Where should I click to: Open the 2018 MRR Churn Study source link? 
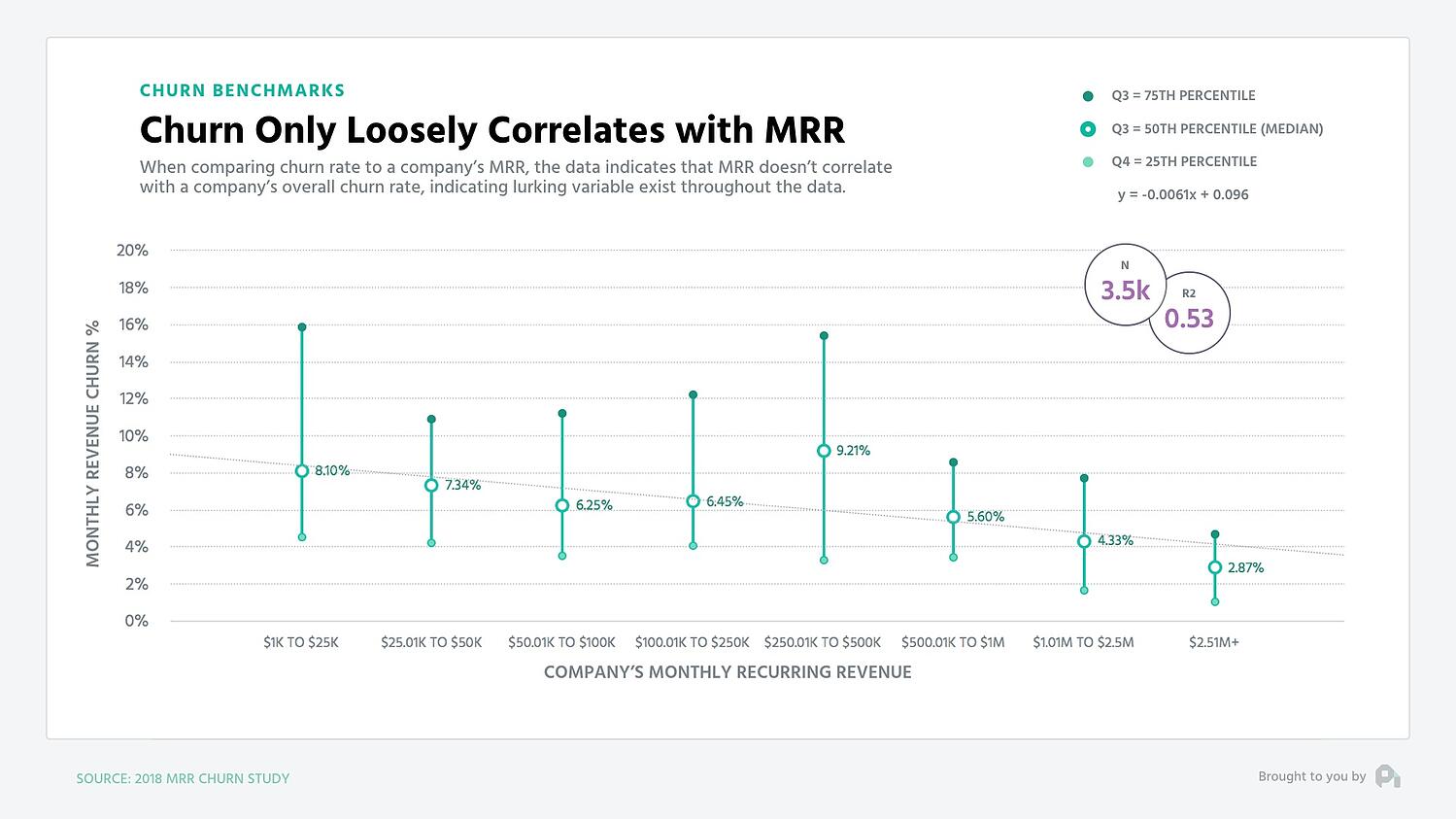183,778
